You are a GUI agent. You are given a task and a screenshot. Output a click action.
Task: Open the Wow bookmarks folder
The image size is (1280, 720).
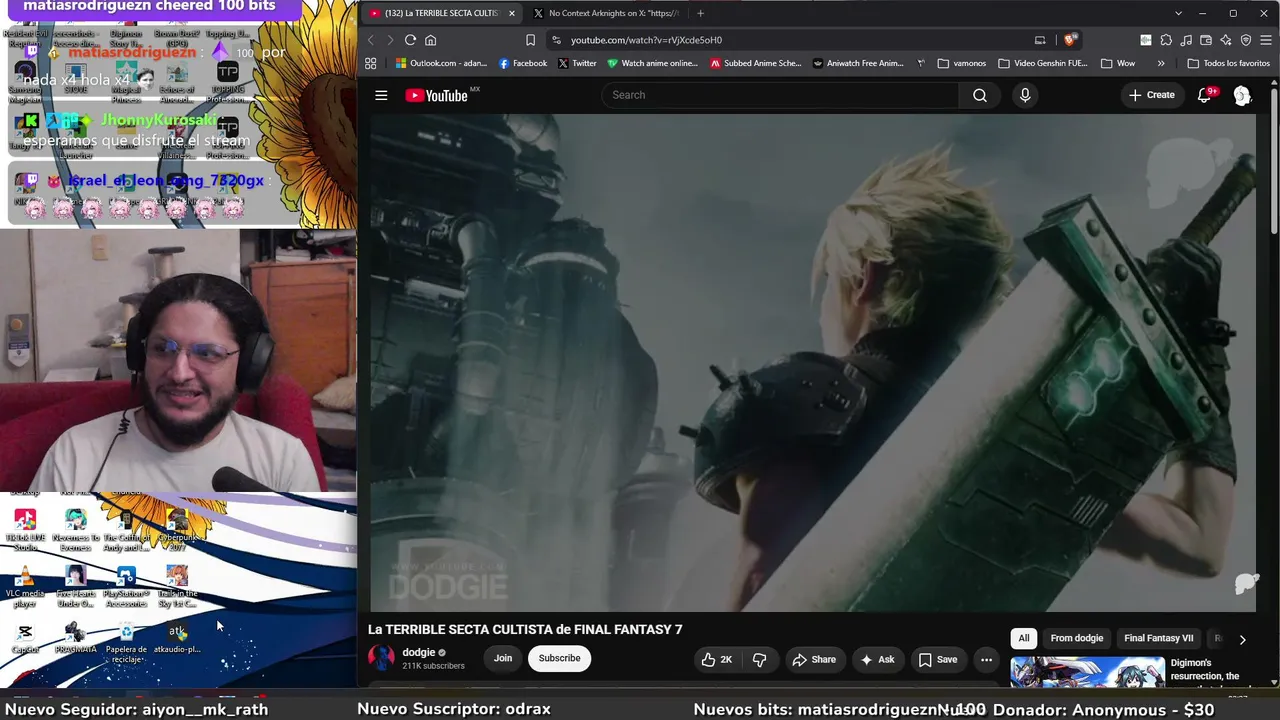pyautogui.click(x=1118, y=63)
